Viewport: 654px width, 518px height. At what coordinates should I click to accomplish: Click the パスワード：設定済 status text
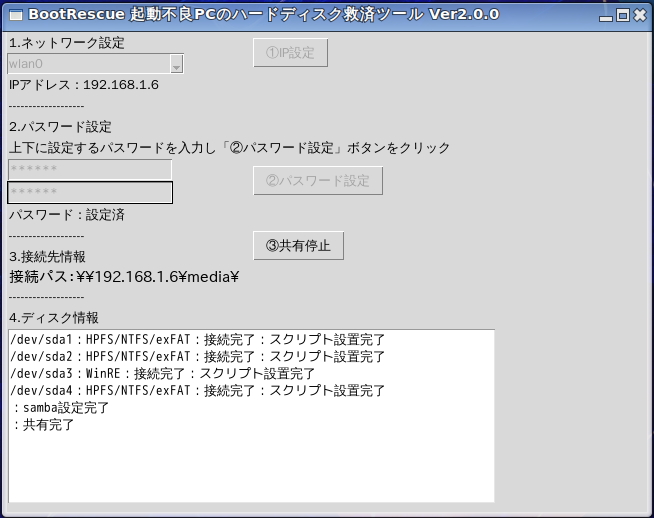coord(67,215)
